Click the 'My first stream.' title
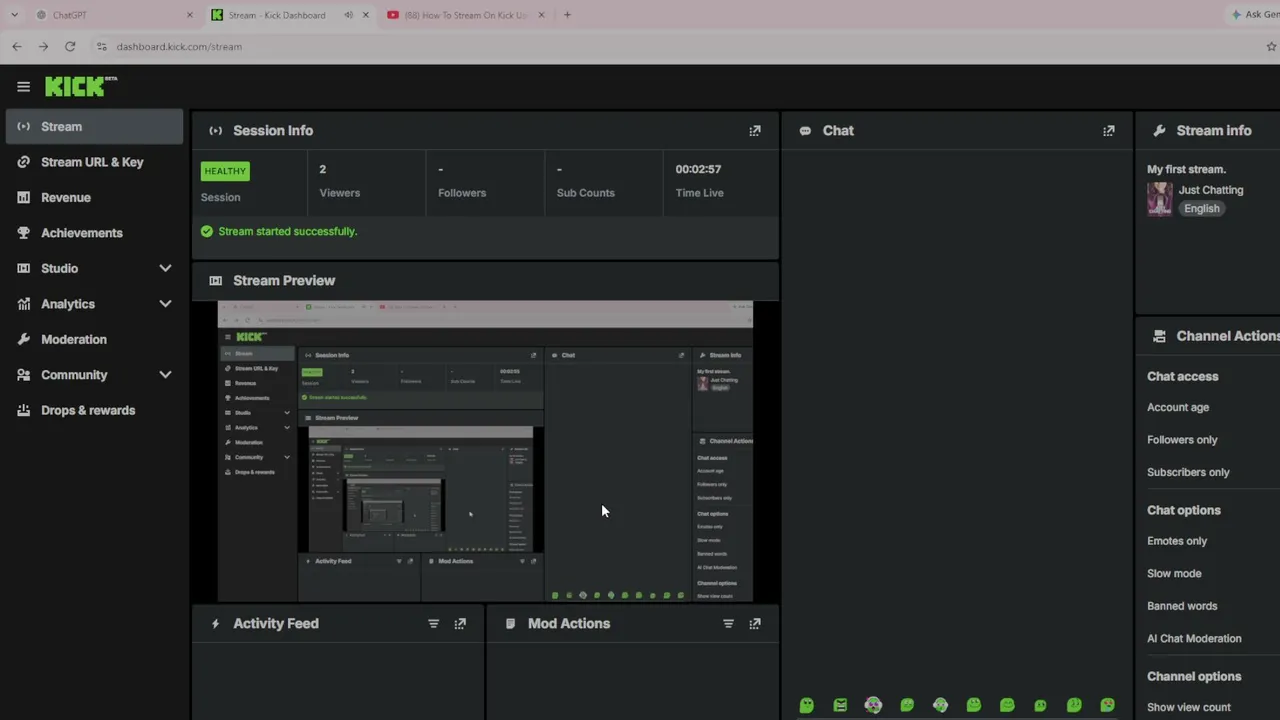Image resolution: width=1280 pixels, height=720 pixels. click(x=1186, y=170)
